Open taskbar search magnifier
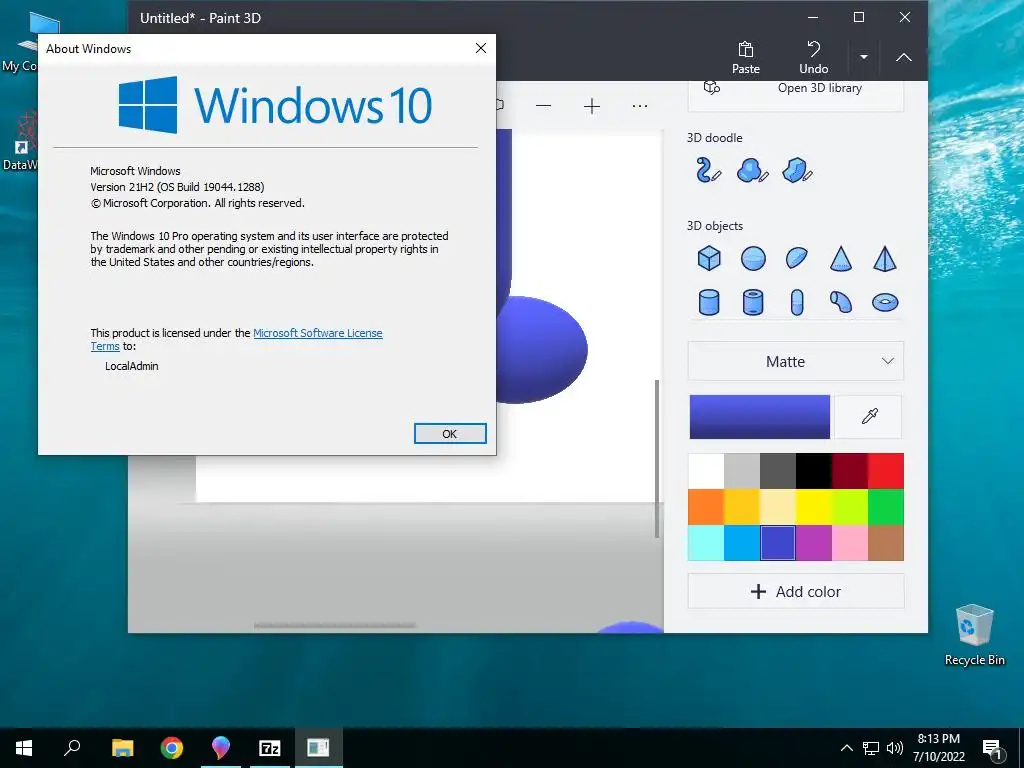Image resolution: width=1024 pixels, height=768 pixels. click(72, 748)
